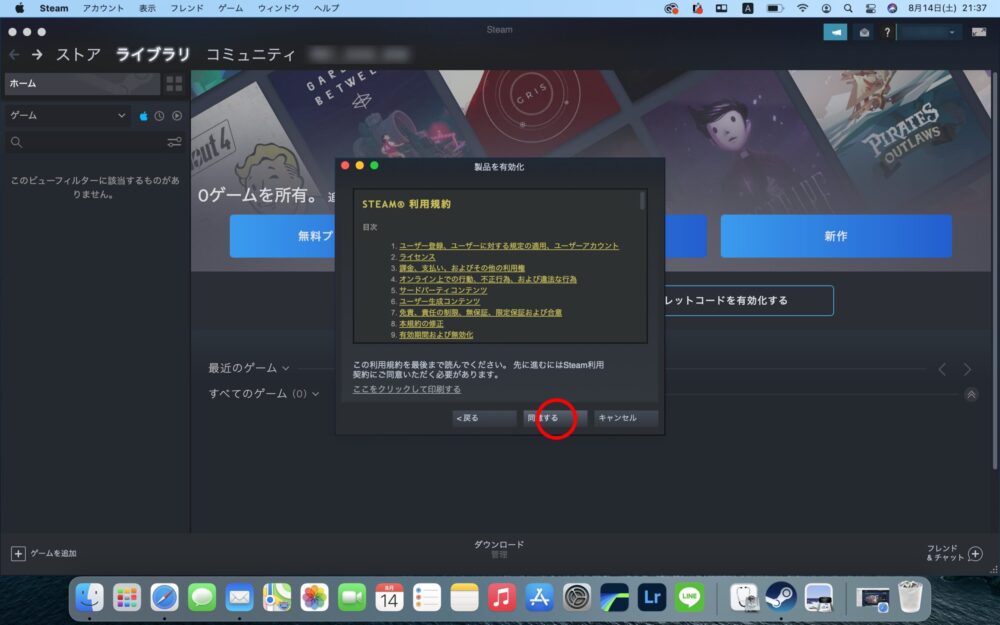Open the ライセンス agreement link

tap(417, 257)
